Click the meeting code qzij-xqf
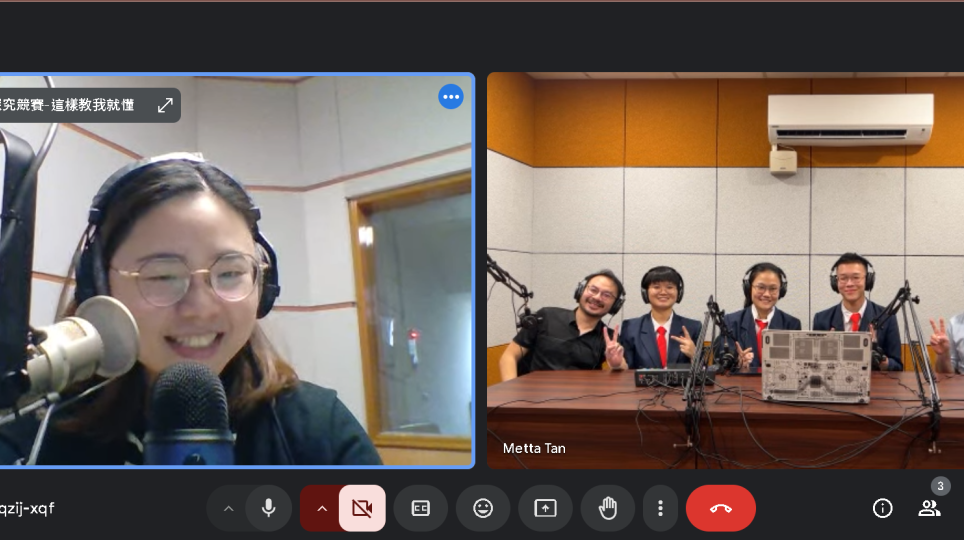This screenshot has height=540, width=964. point(27,508)
